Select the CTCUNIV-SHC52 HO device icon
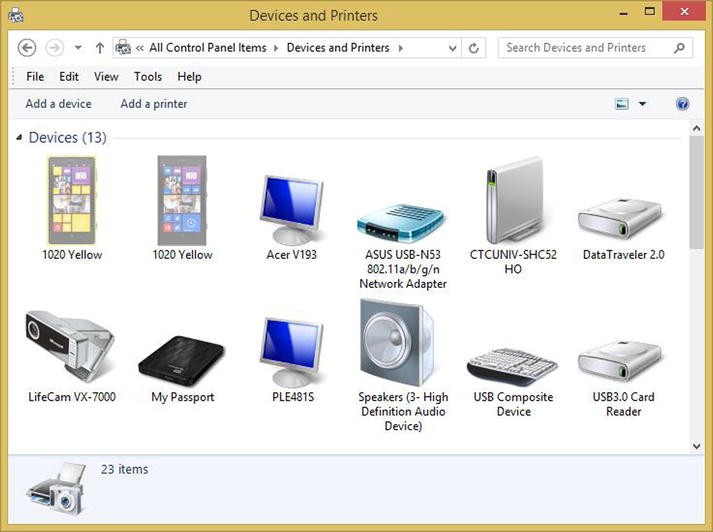 click(x=514, y=200)
